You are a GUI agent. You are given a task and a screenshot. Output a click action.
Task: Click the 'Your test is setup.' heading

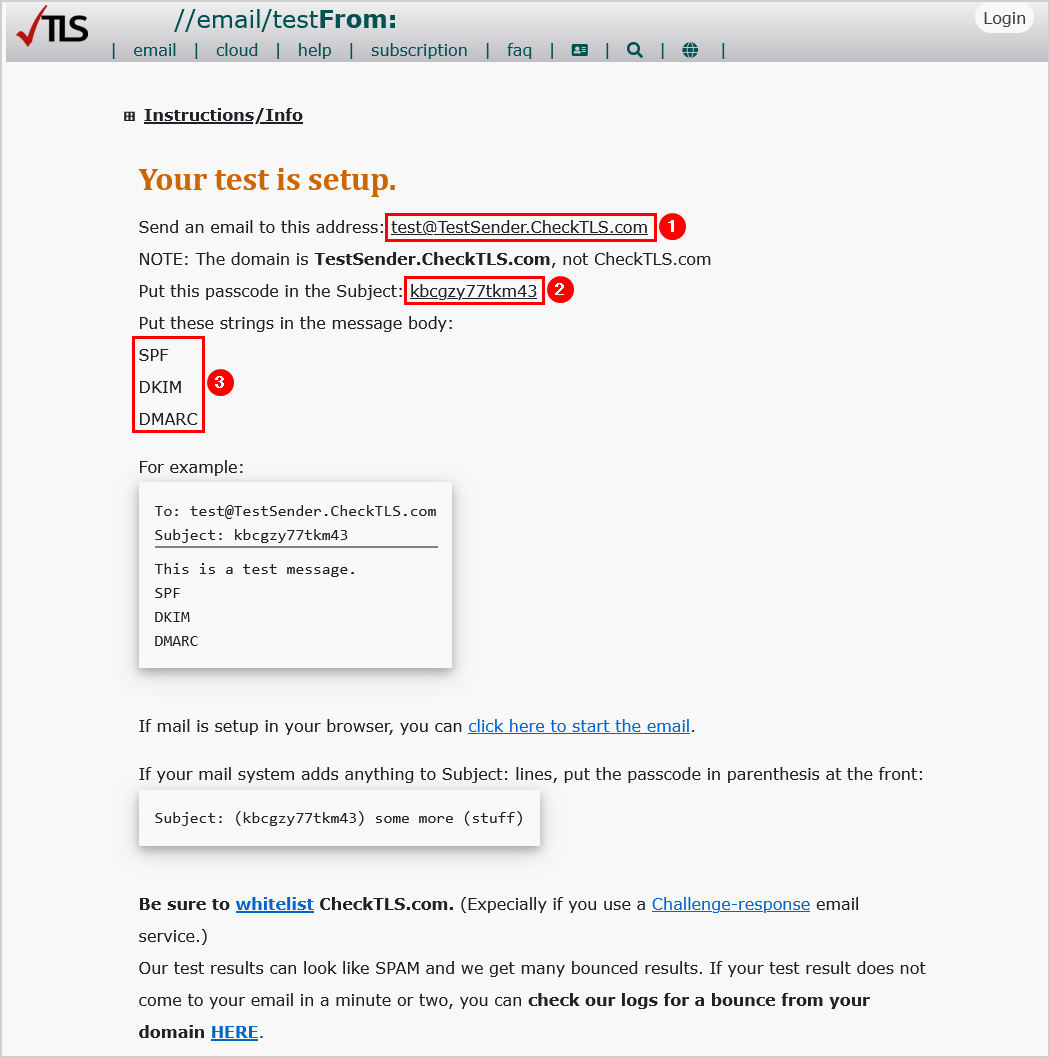267,180
